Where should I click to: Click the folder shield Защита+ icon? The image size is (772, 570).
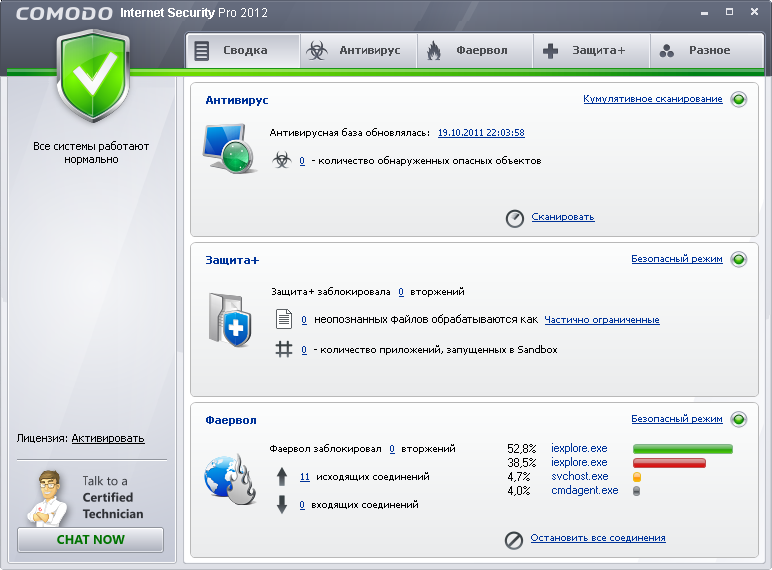click(x=230, y=320)
